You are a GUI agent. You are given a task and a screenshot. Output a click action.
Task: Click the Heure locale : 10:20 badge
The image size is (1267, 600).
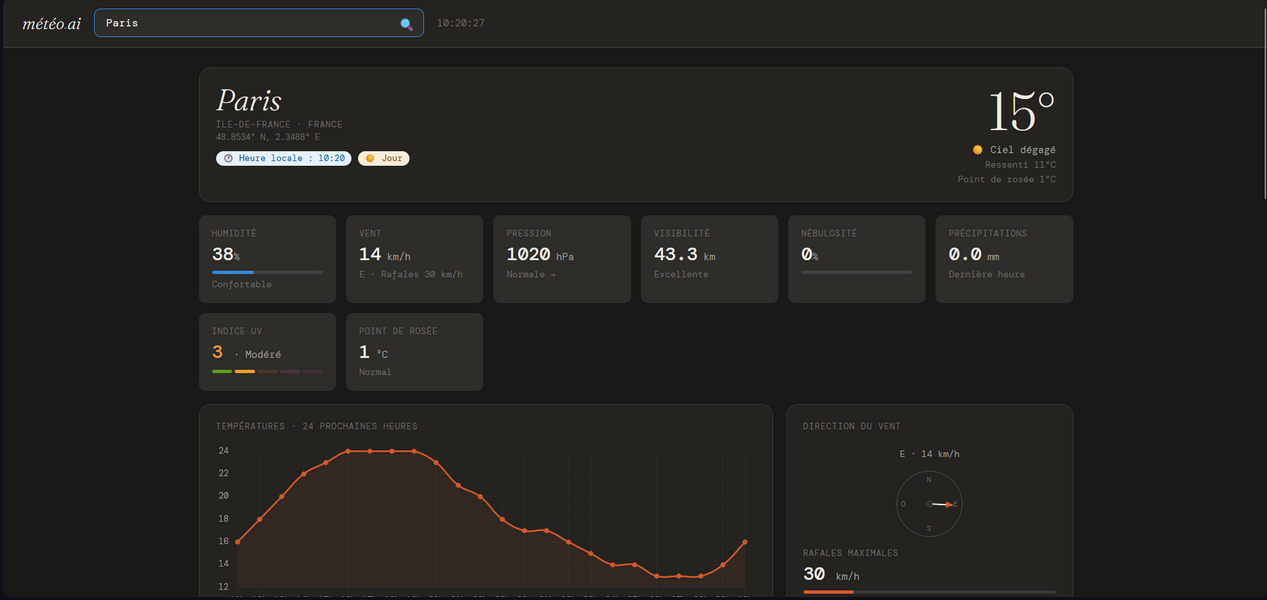[x=284, y=158]
